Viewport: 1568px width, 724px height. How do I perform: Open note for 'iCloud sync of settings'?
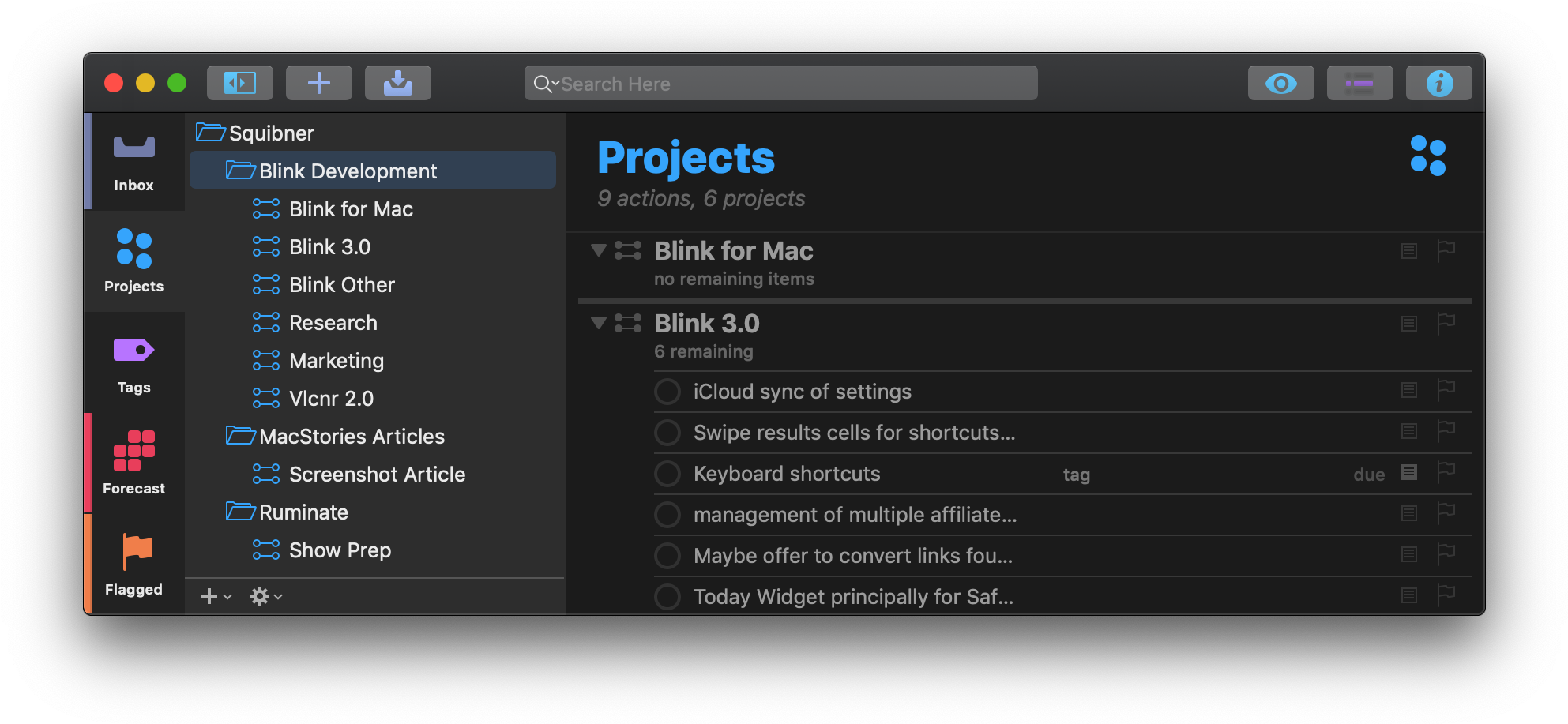1409,390
